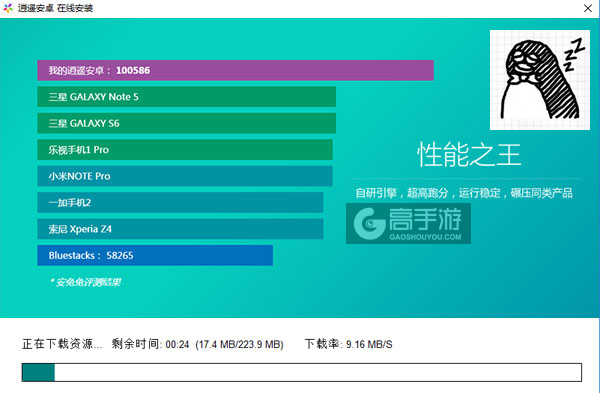The height and width of the screenshot is (393, 600).
Task: Click the sleeping penguin cartoon image
Action: tap(540, 80)
